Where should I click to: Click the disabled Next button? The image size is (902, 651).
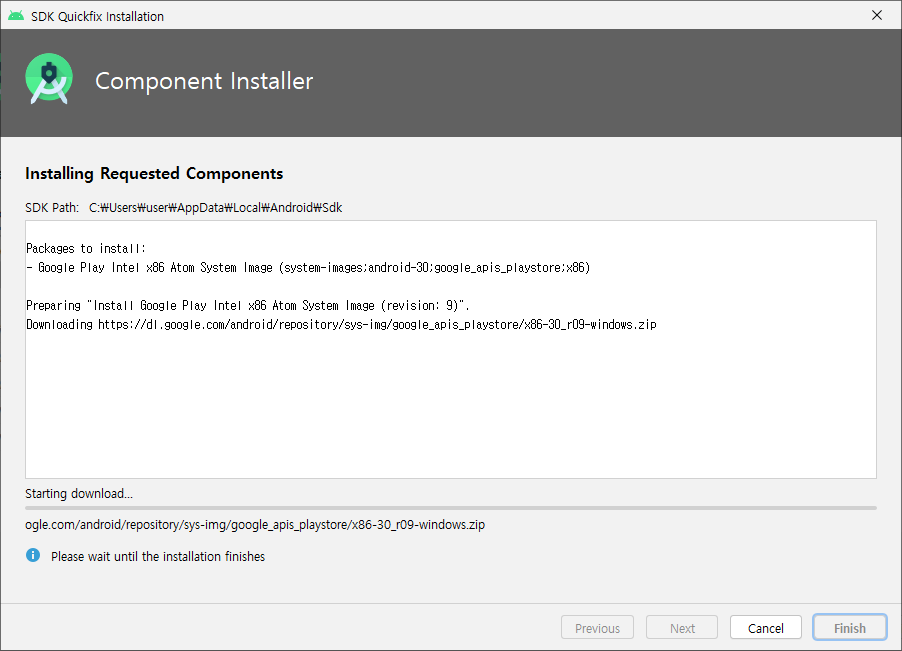pos(682,627)
